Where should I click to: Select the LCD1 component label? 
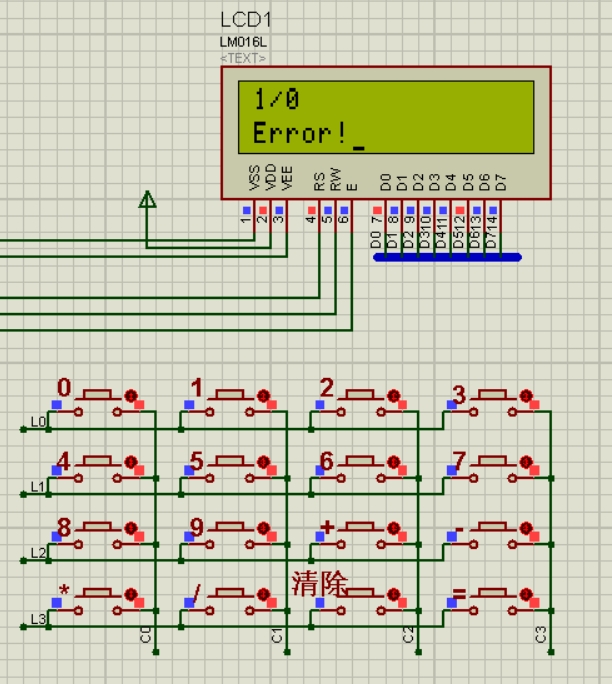[x=246, y=20]
